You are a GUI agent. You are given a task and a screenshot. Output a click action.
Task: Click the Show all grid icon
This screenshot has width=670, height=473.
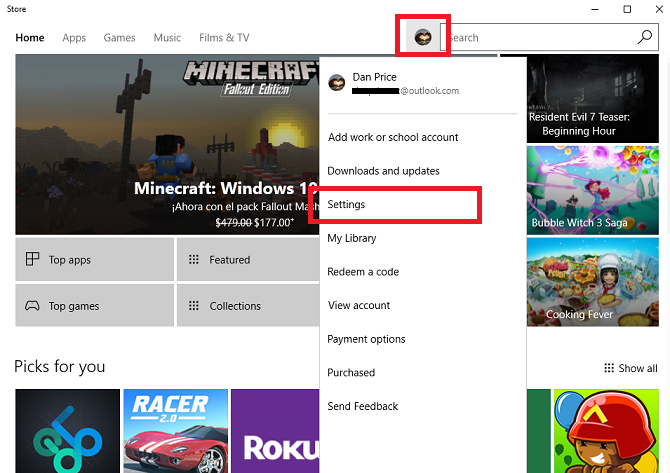[609, 368]
